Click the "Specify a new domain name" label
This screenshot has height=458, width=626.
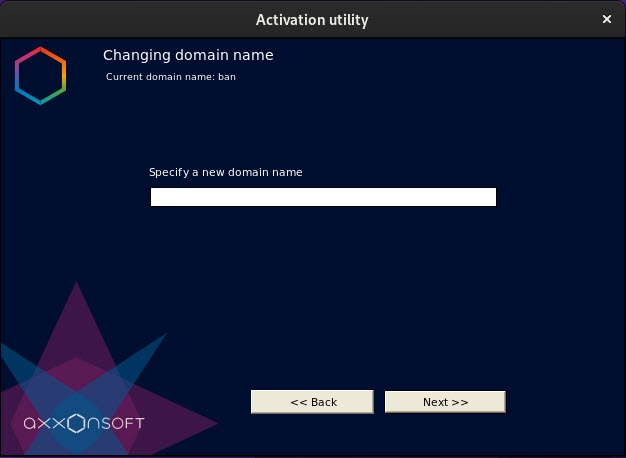(x=225, y=172)
